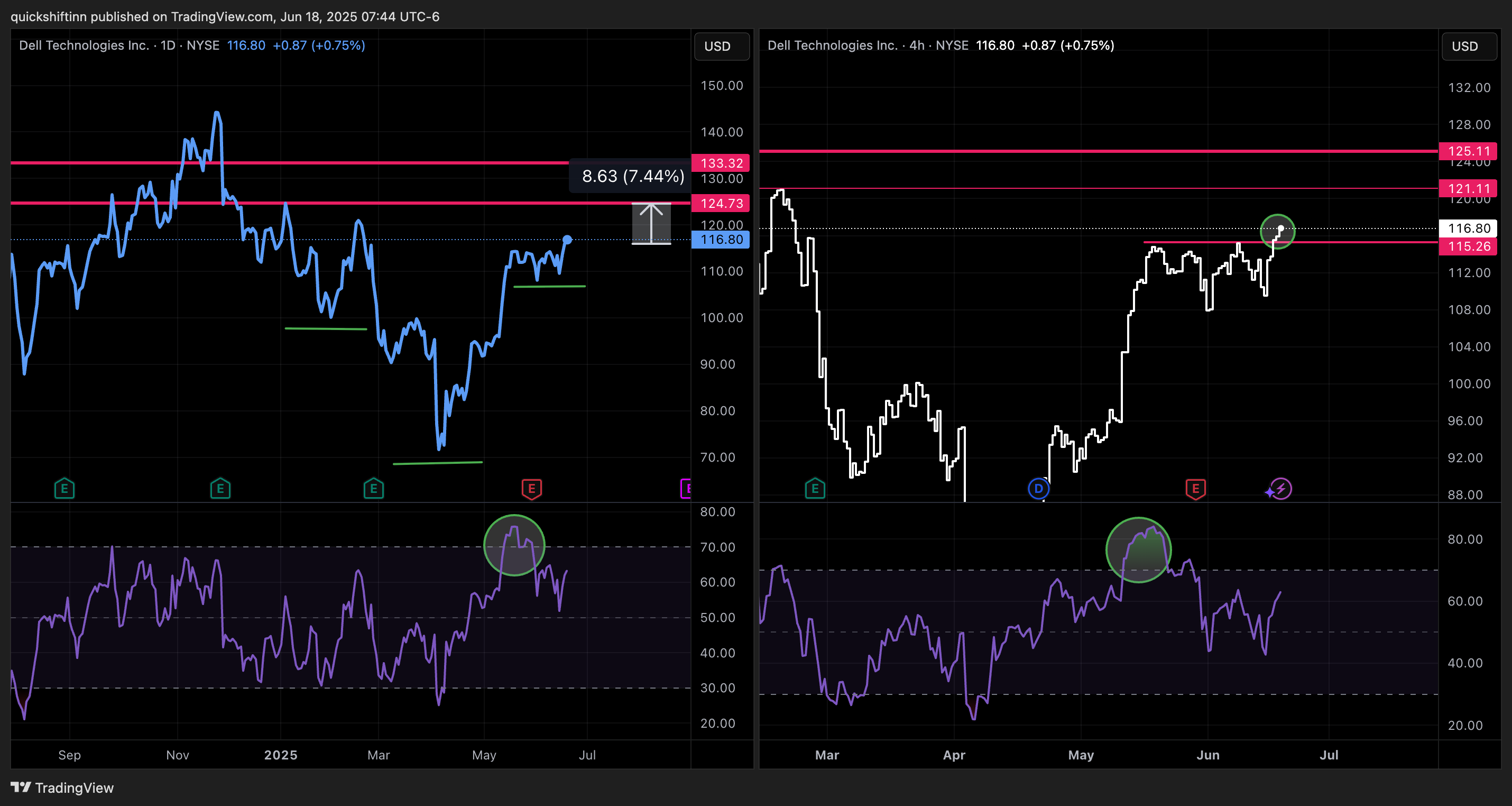Click the blue dividend D icon on 4h chart

click(x=1038, y=489)
